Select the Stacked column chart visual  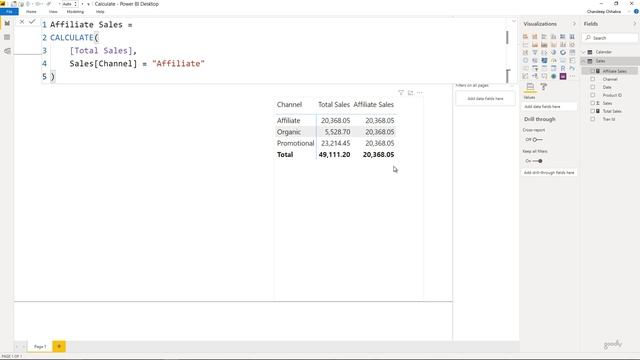click(x=535, y=37)
